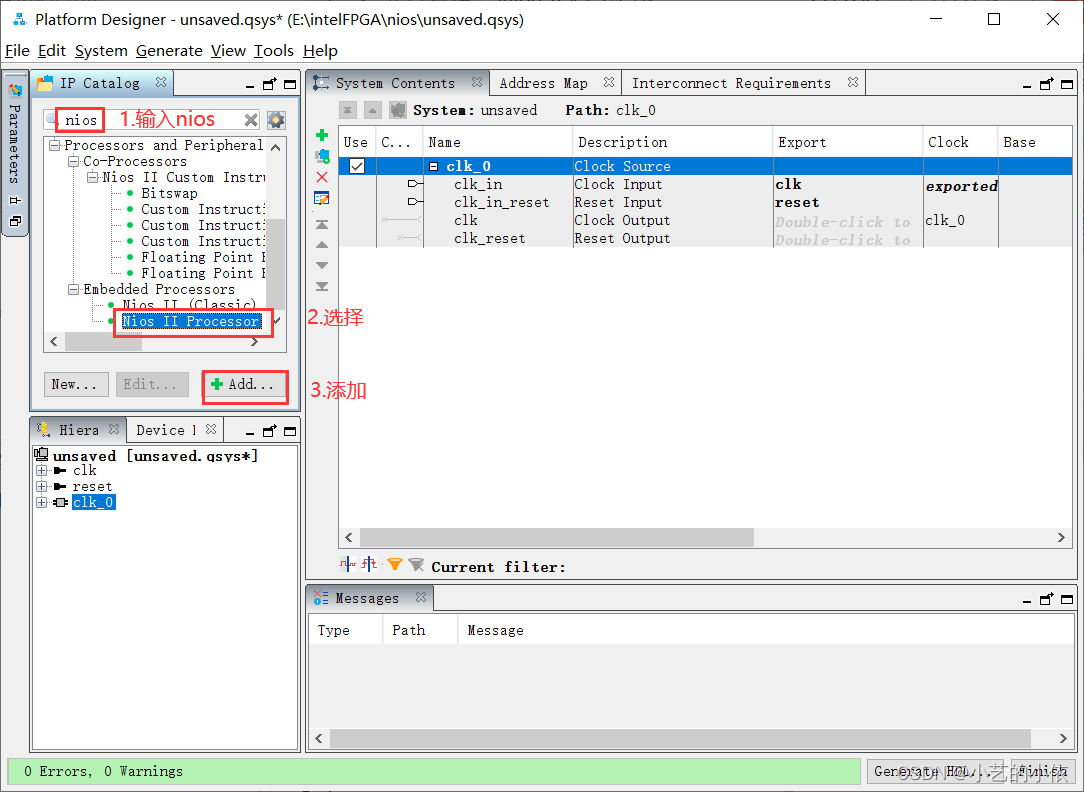Open the File menu

coord(17,50)
